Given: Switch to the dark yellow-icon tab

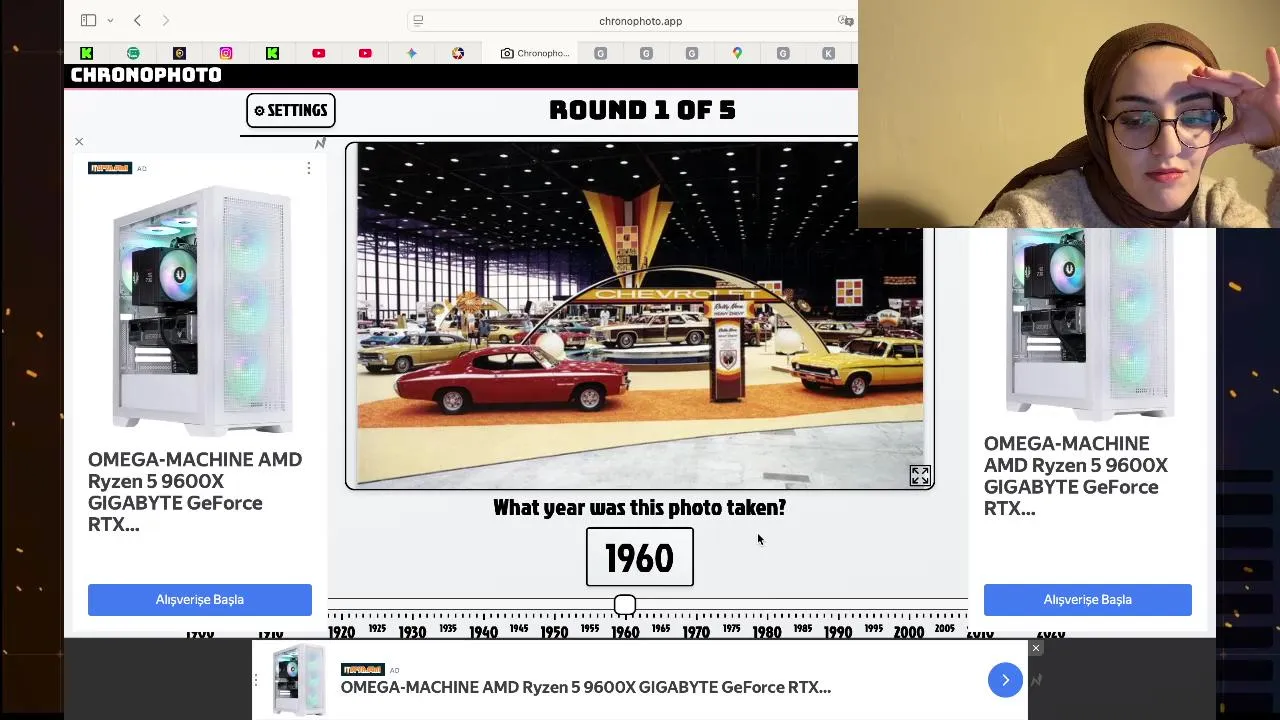Looking at the screenshot, I should coord(179,53).
